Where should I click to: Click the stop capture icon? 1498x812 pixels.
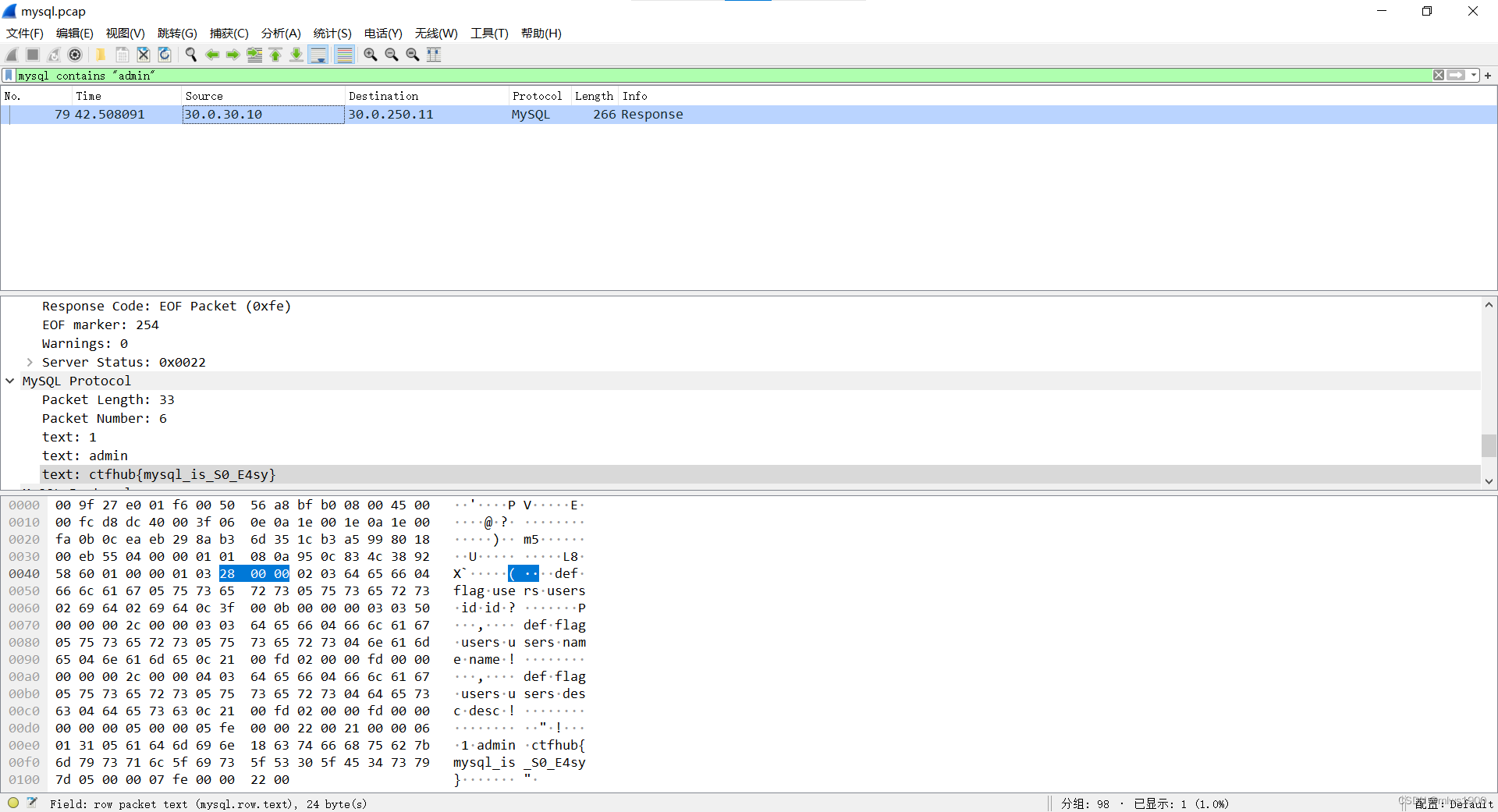[x=32, y=55]
